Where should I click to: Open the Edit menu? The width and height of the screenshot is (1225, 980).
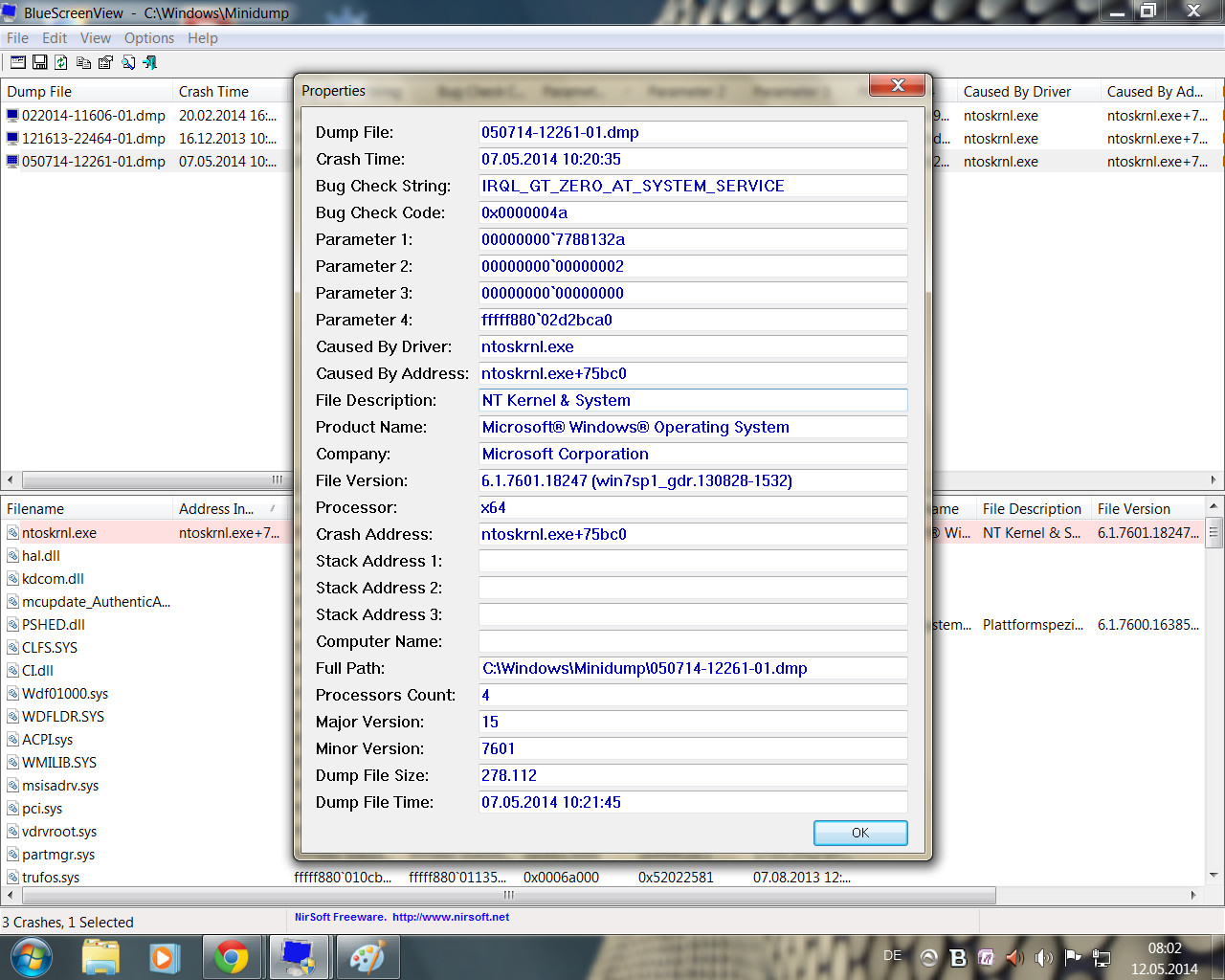(55, 38)
